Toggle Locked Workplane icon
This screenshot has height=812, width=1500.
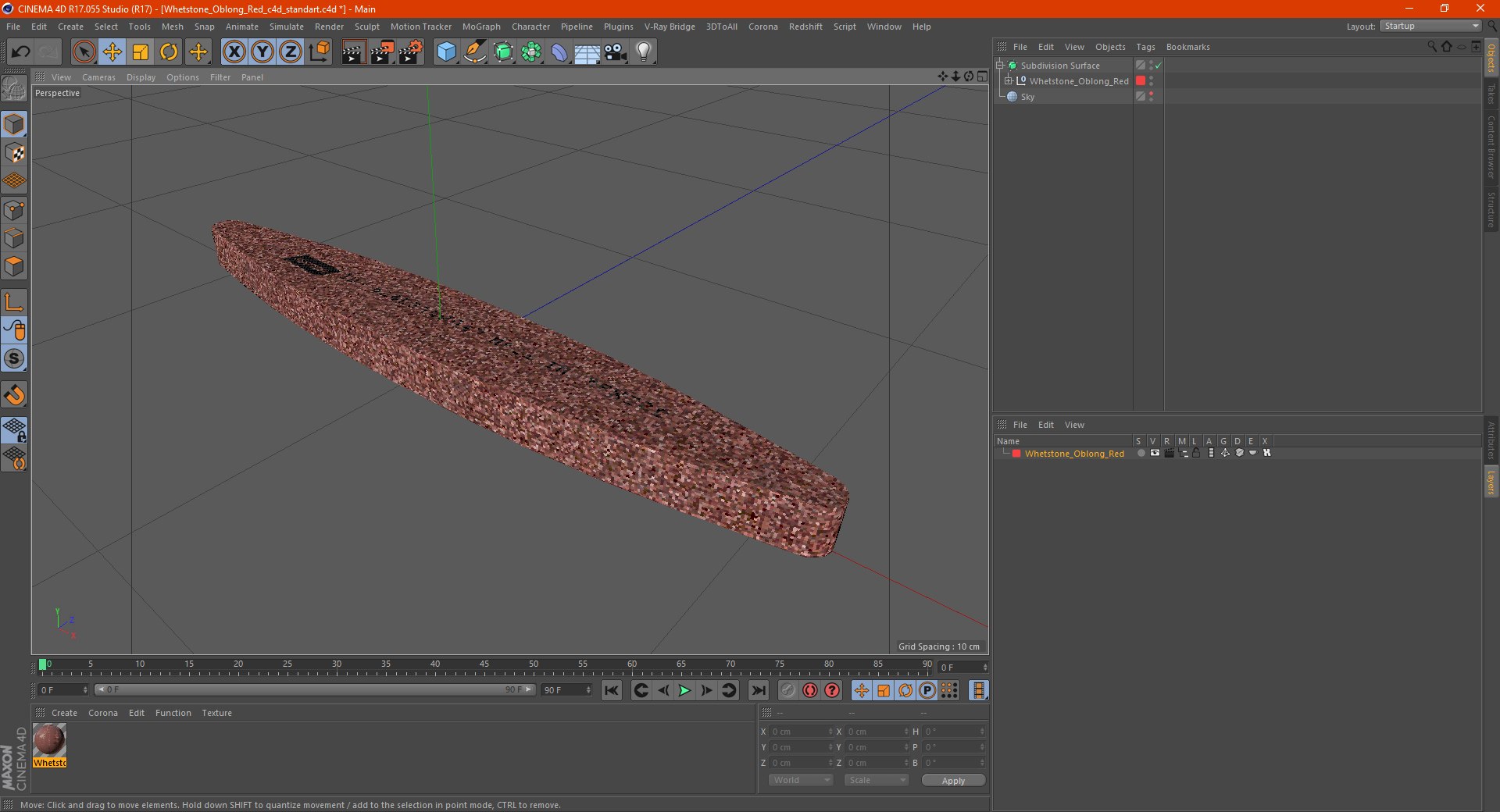click(14, 429)
